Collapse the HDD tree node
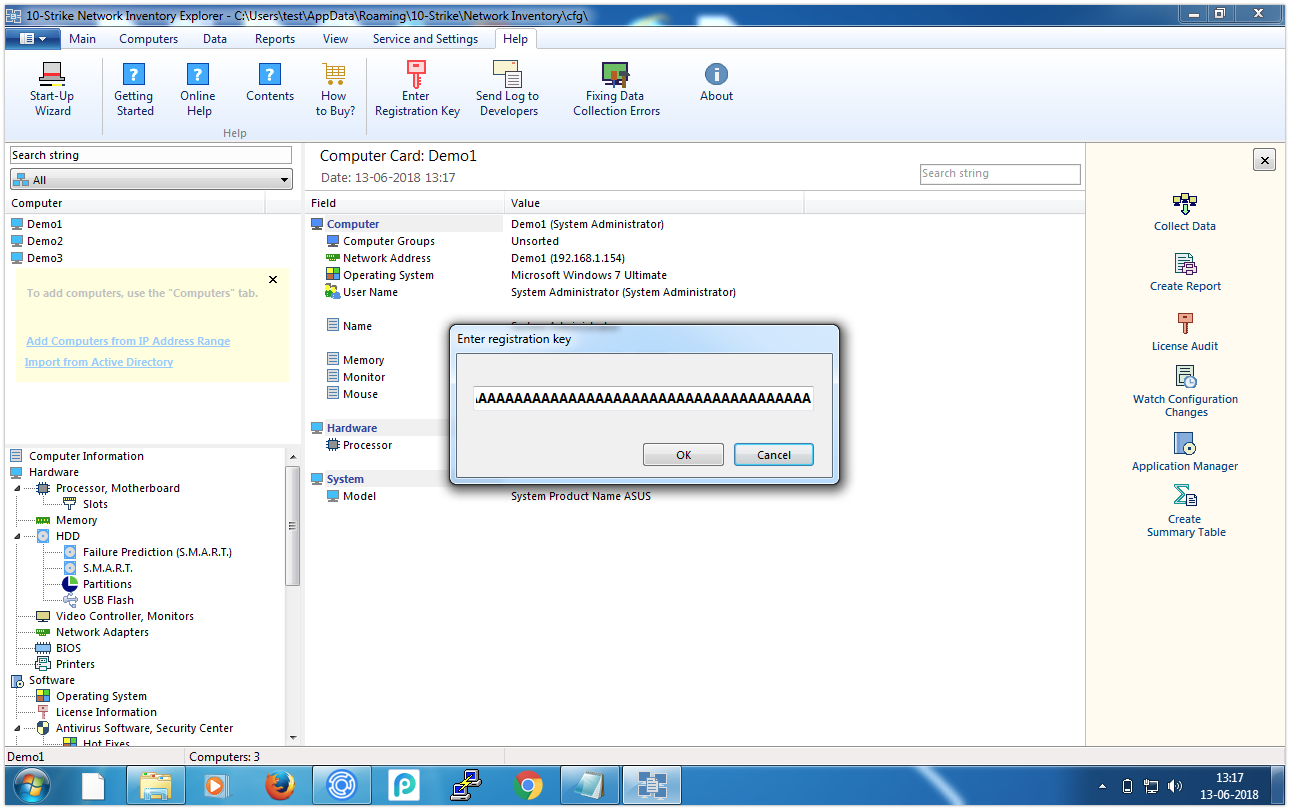 17,536
